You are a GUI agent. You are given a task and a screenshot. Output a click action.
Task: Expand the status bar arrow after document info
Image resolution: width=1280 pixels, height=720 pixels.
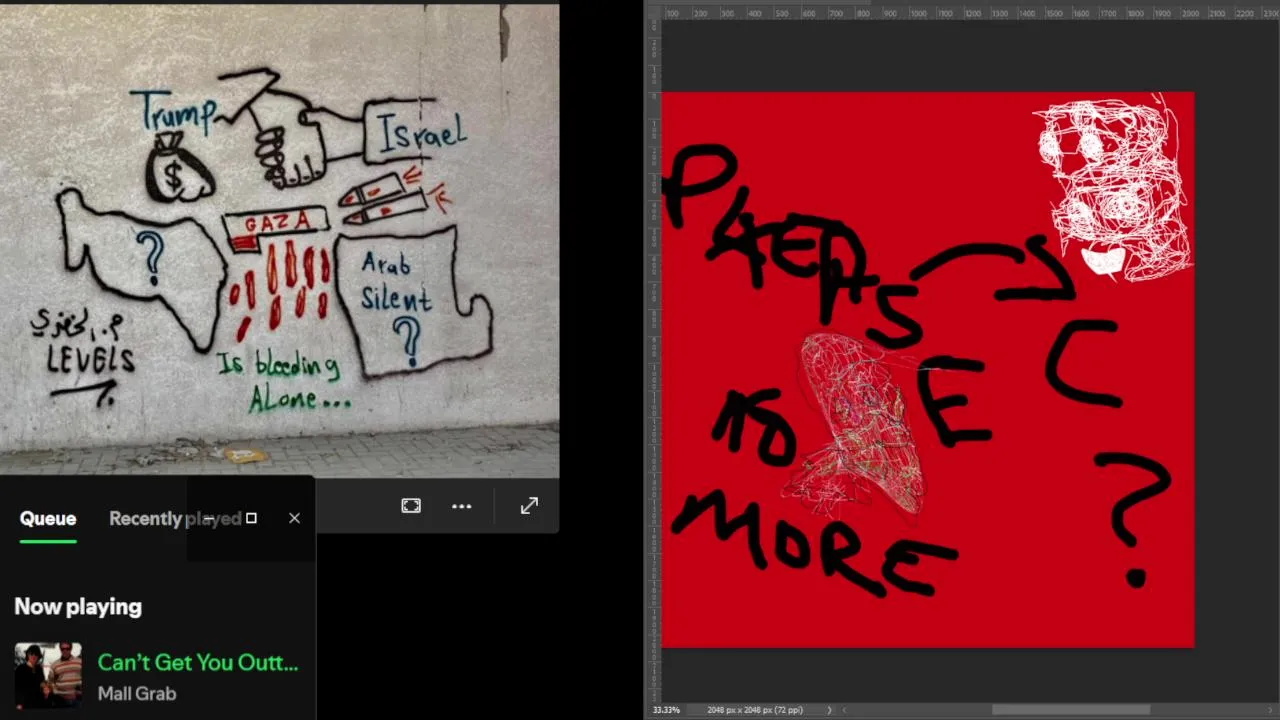point(829,710)
